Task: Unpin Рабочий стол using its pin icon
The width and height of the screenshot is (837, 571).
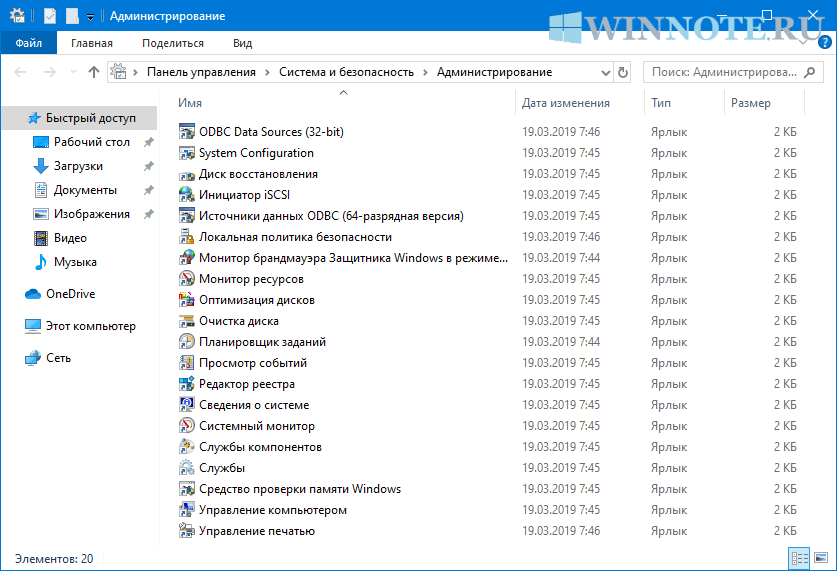Action: (x=148, y=142)
